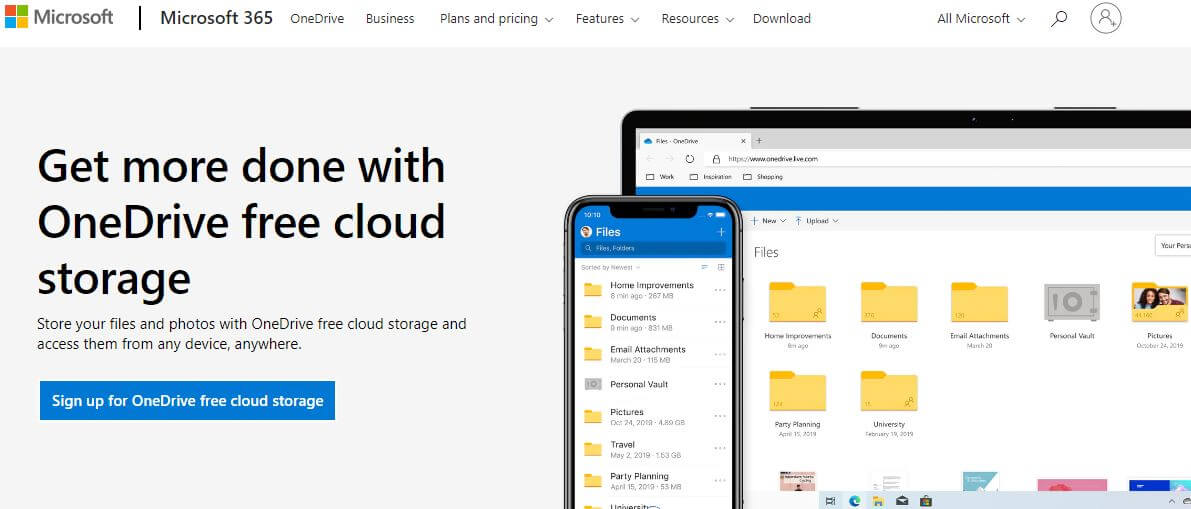Screen dimensions: 1191x509
Task: Expand the Plans and pricing menu
Action: point(496,18)
